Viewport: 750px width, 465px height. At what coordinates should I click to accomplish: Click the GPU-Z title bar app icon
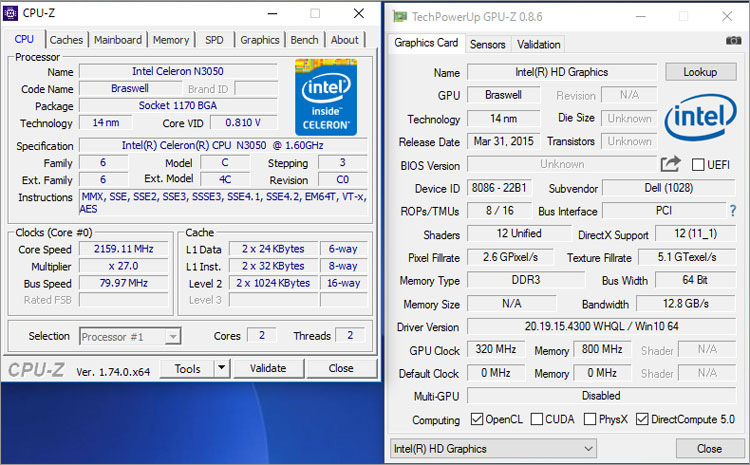[x=400, y=17]
